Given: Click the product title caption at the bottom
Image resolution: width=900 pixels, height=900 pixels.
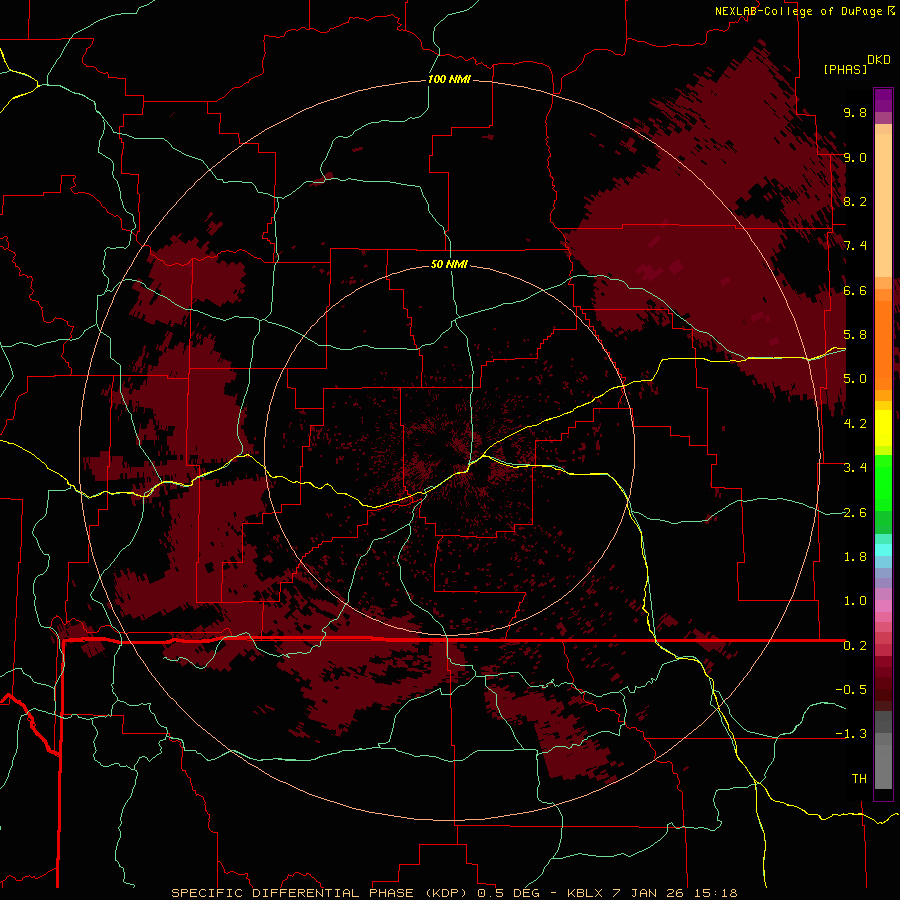Looking at the screenshot, I should click(x=454, y=893).
